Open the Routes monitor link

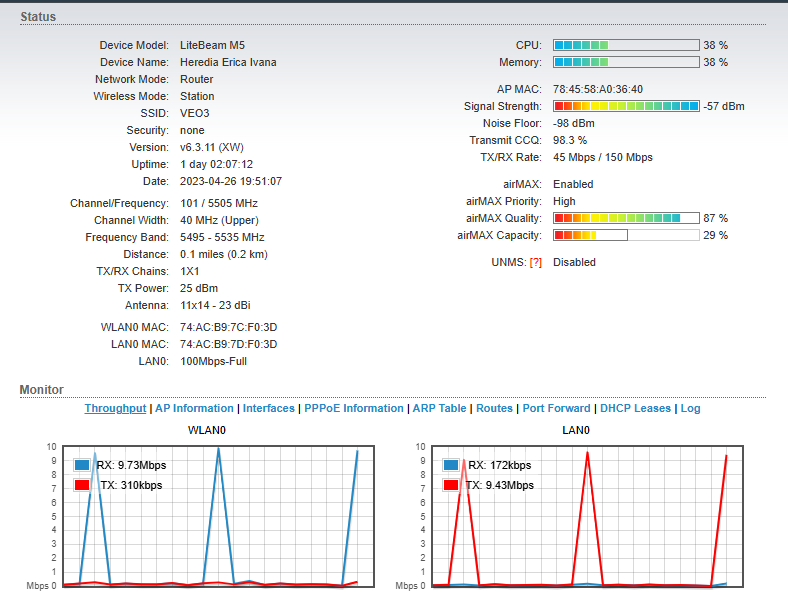494,408
